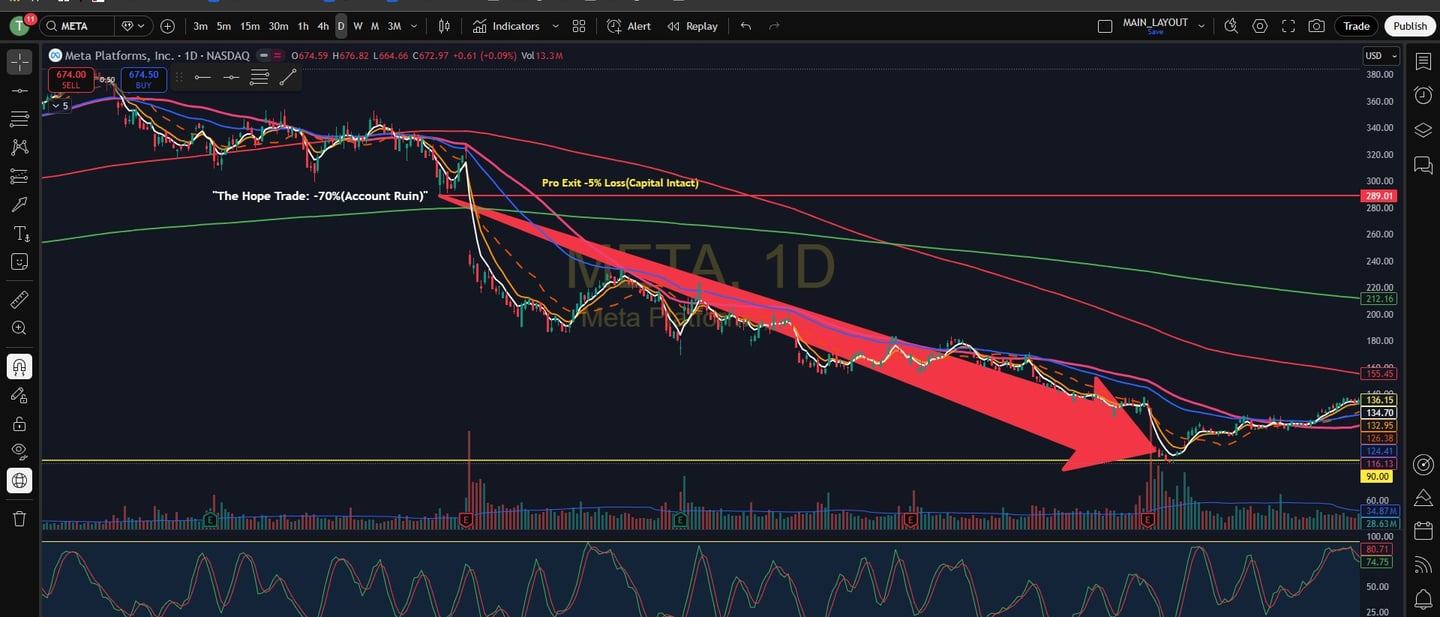Click the 674.00 SELL button

click(x=71, y=79)
